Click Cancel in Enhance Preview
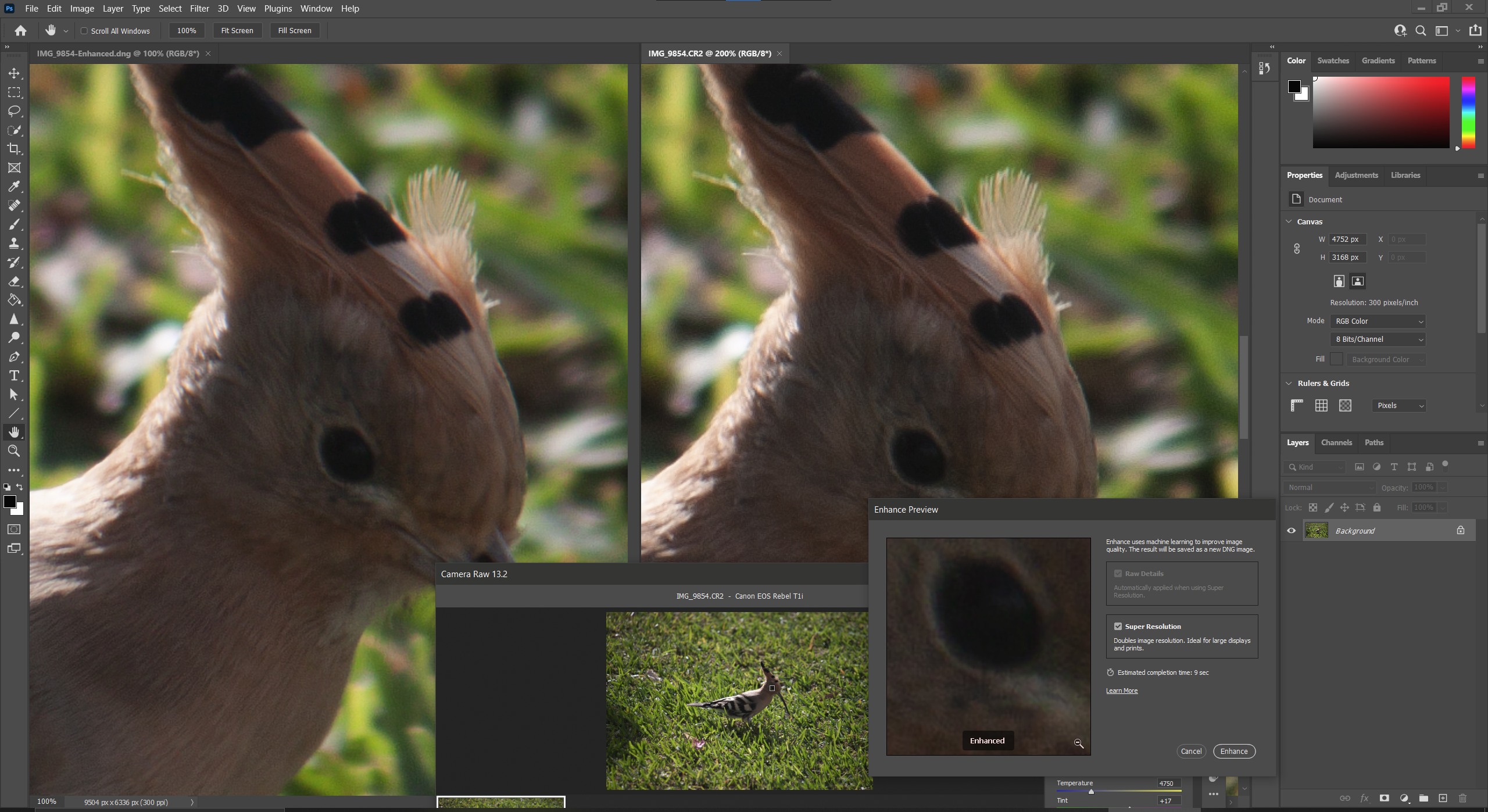 (1191, 751)
